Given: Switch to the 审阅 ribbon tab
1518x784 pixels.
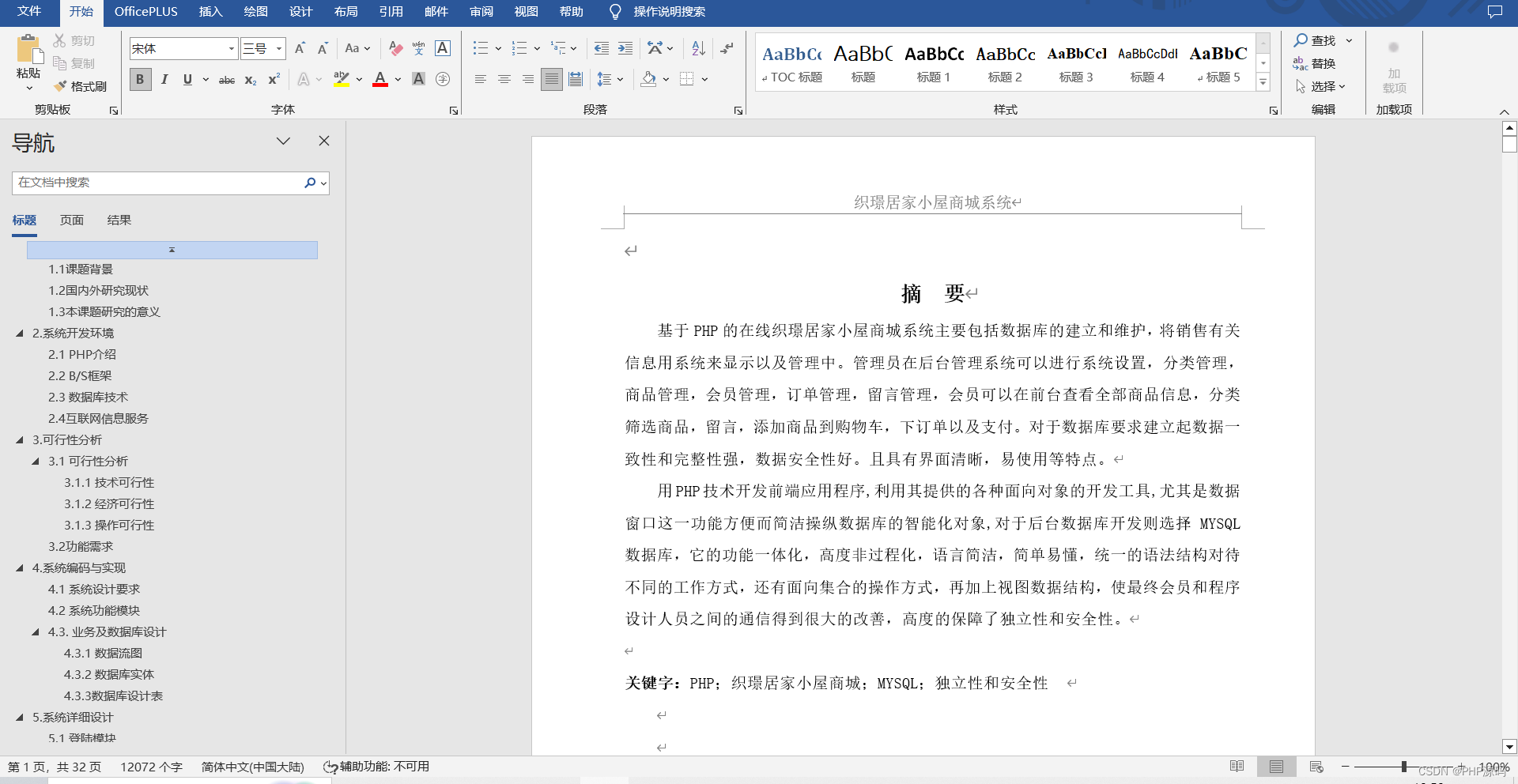Looking at the screenshot, I should (x=481, y=11).
